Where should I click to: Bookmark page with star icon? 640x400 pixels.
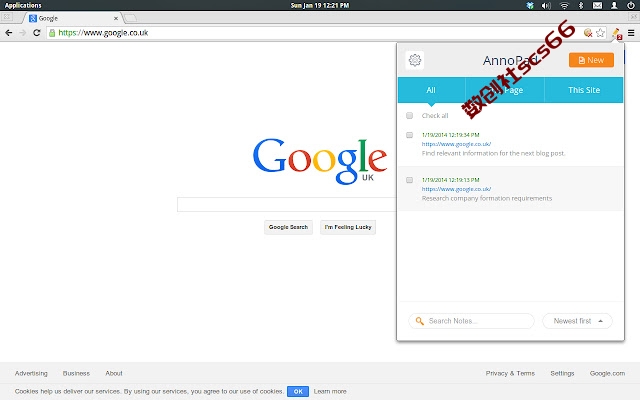click(x=600, y=33)
